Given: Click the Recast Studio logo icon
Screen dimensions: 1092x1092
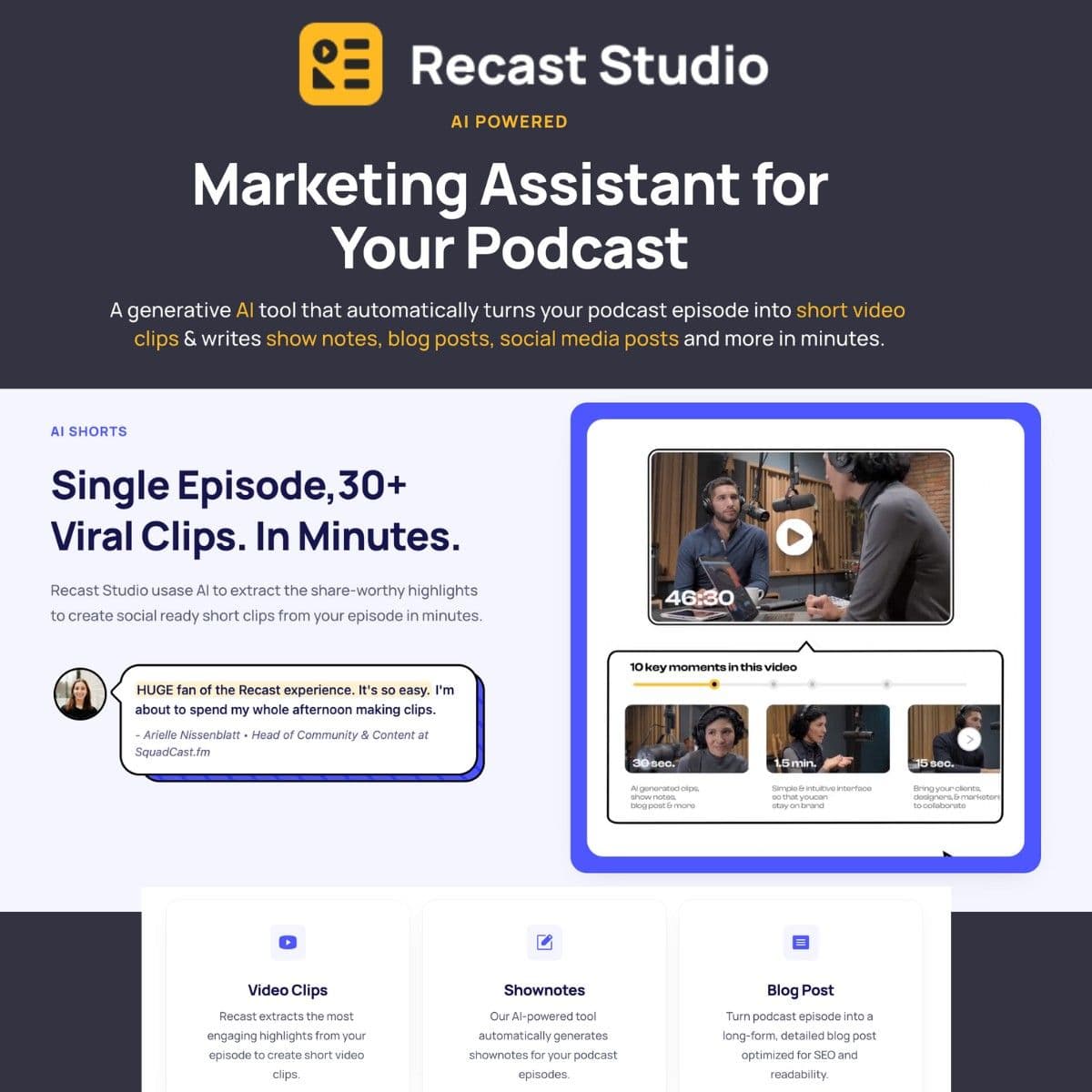Looking at the screenshot, I should (x=341, y=65).
